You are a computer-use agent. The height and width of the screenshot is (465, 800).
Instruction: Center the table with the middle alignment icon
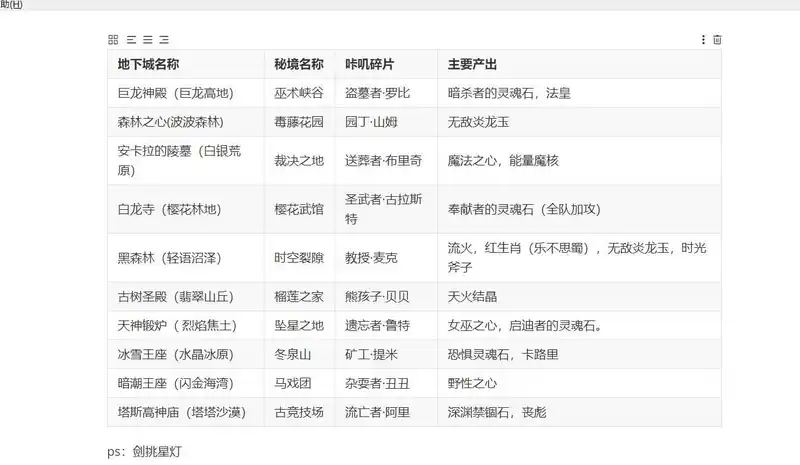(x=147, y=40)
